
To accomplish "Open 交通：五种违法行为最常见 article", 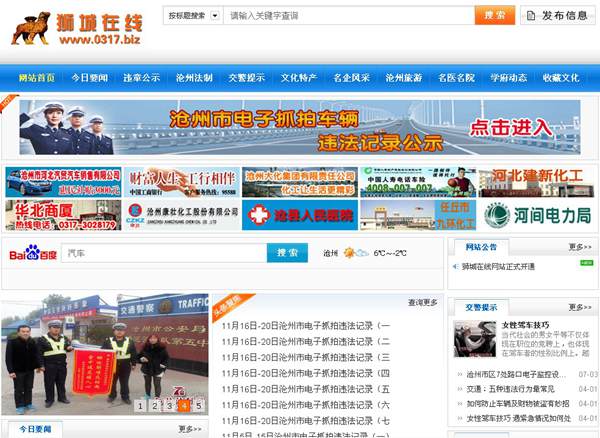I will pyautogui.click(x=510, y=389).
